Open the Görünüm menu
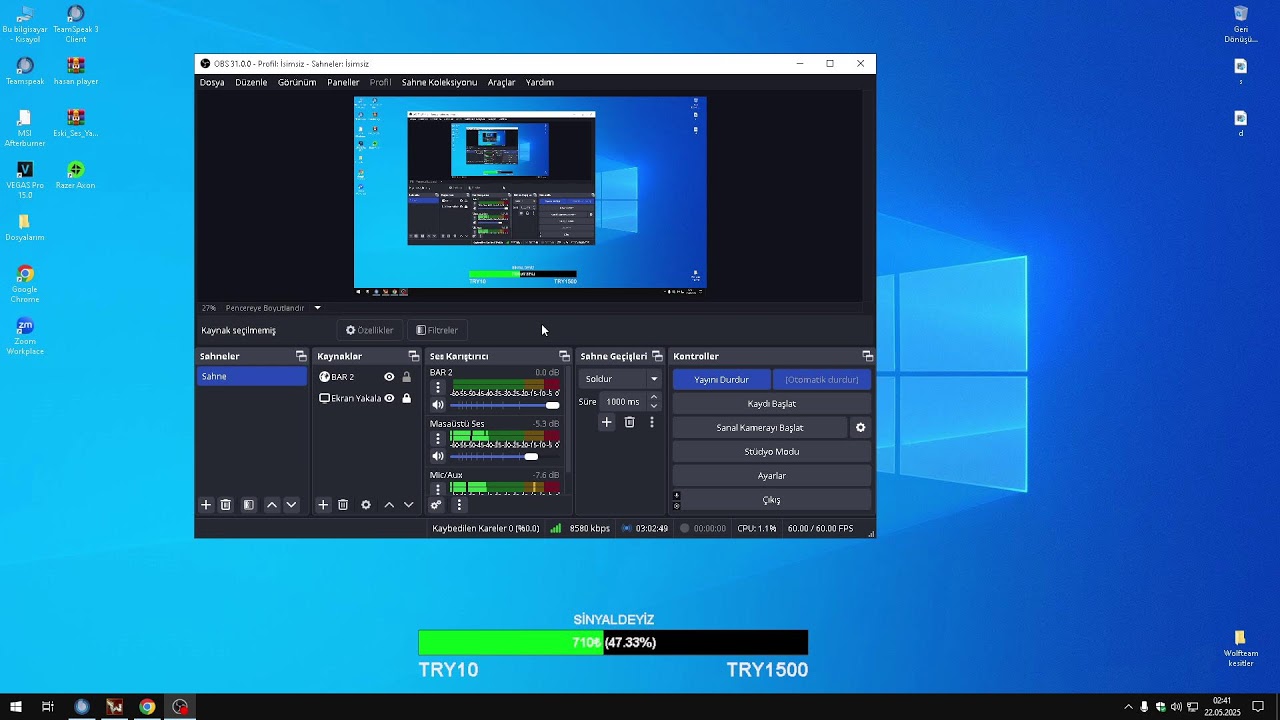The height and width of the screenshot is (720, 1280). [297, 82]
